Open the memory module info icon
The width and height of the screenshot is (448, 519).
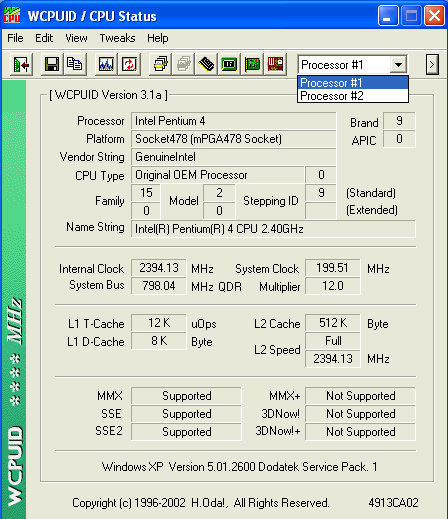click(206, 64)
